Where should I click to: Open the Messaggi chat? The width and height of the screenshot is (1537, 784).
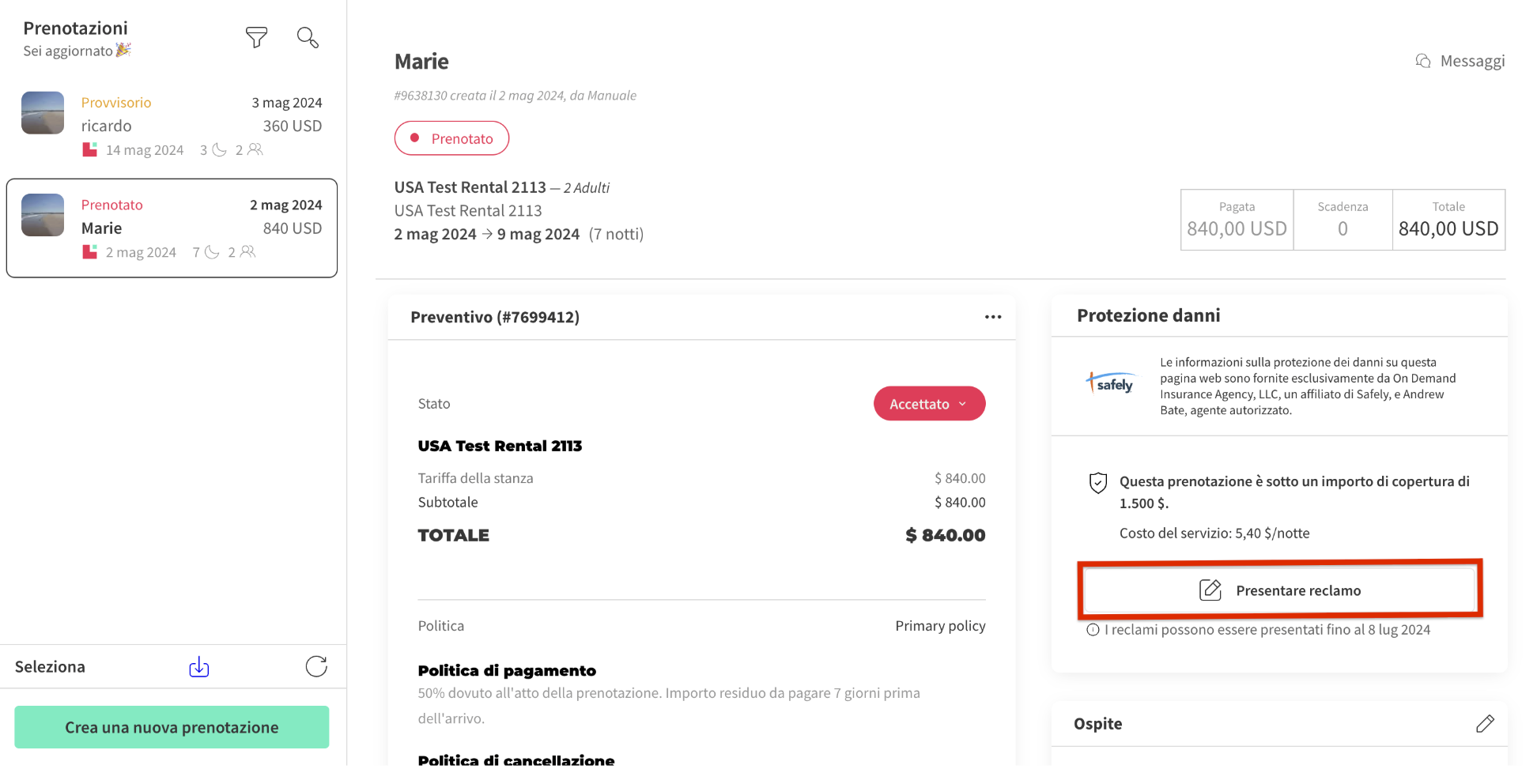[1460, 61]
